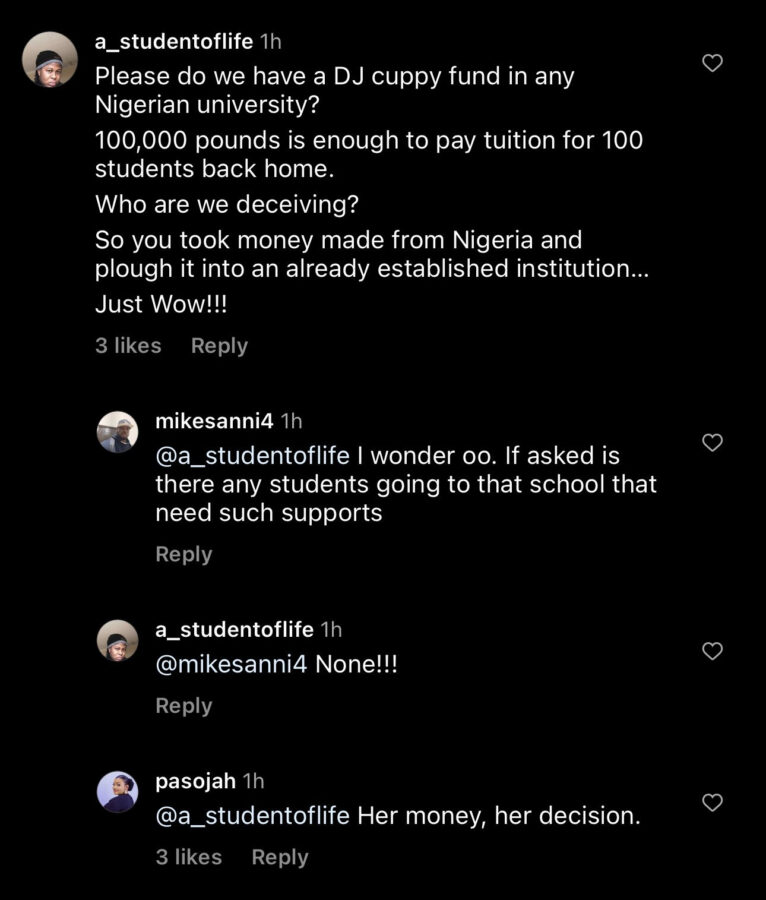Reply to pasojah's comment
This screenshot has height=900, width=766.
[280, 857]
